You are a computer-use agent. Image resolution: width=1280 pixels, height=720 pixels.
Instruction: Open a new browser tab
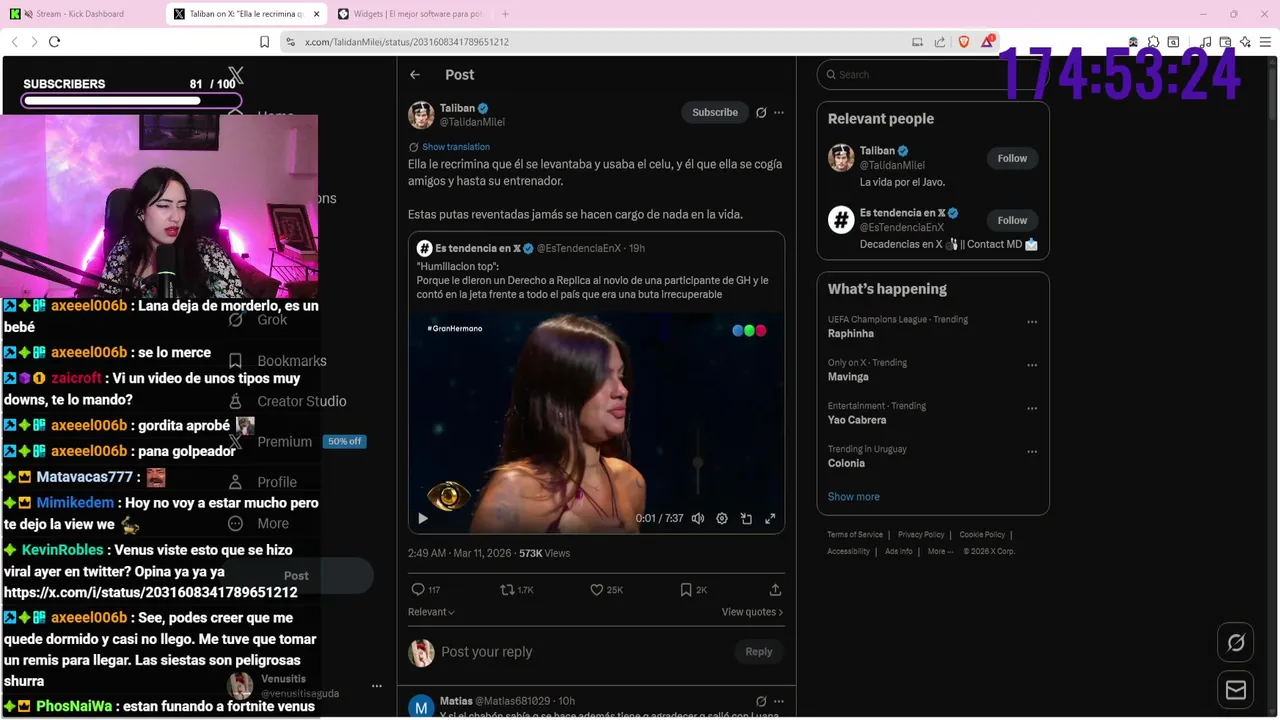tap(505, 14)
